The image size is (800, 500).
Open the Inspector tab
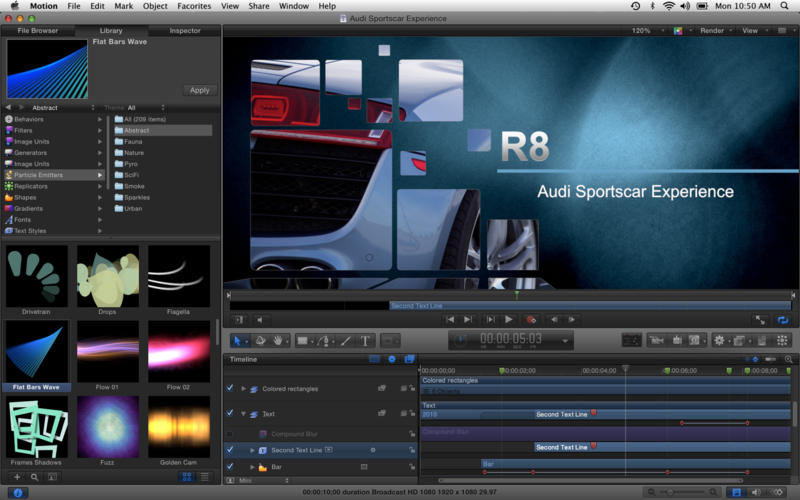pos(184,31)
